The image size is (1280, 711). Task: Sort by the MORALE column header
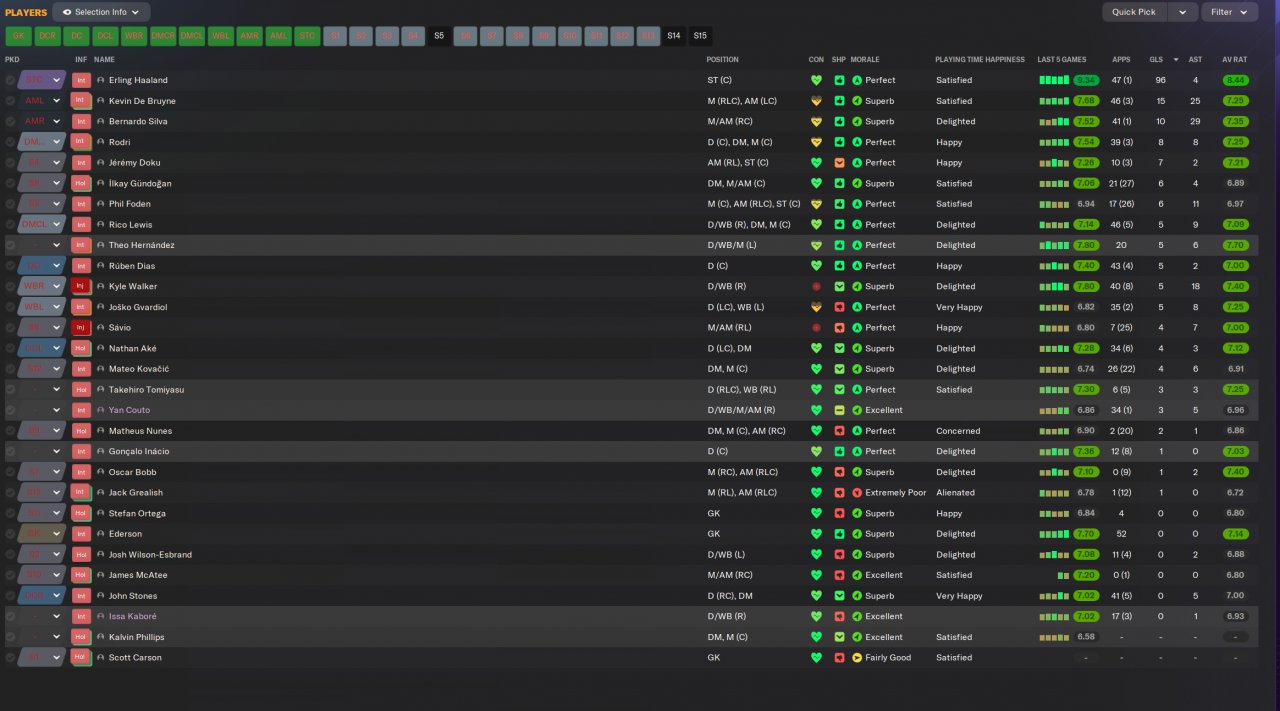point(865,60)
